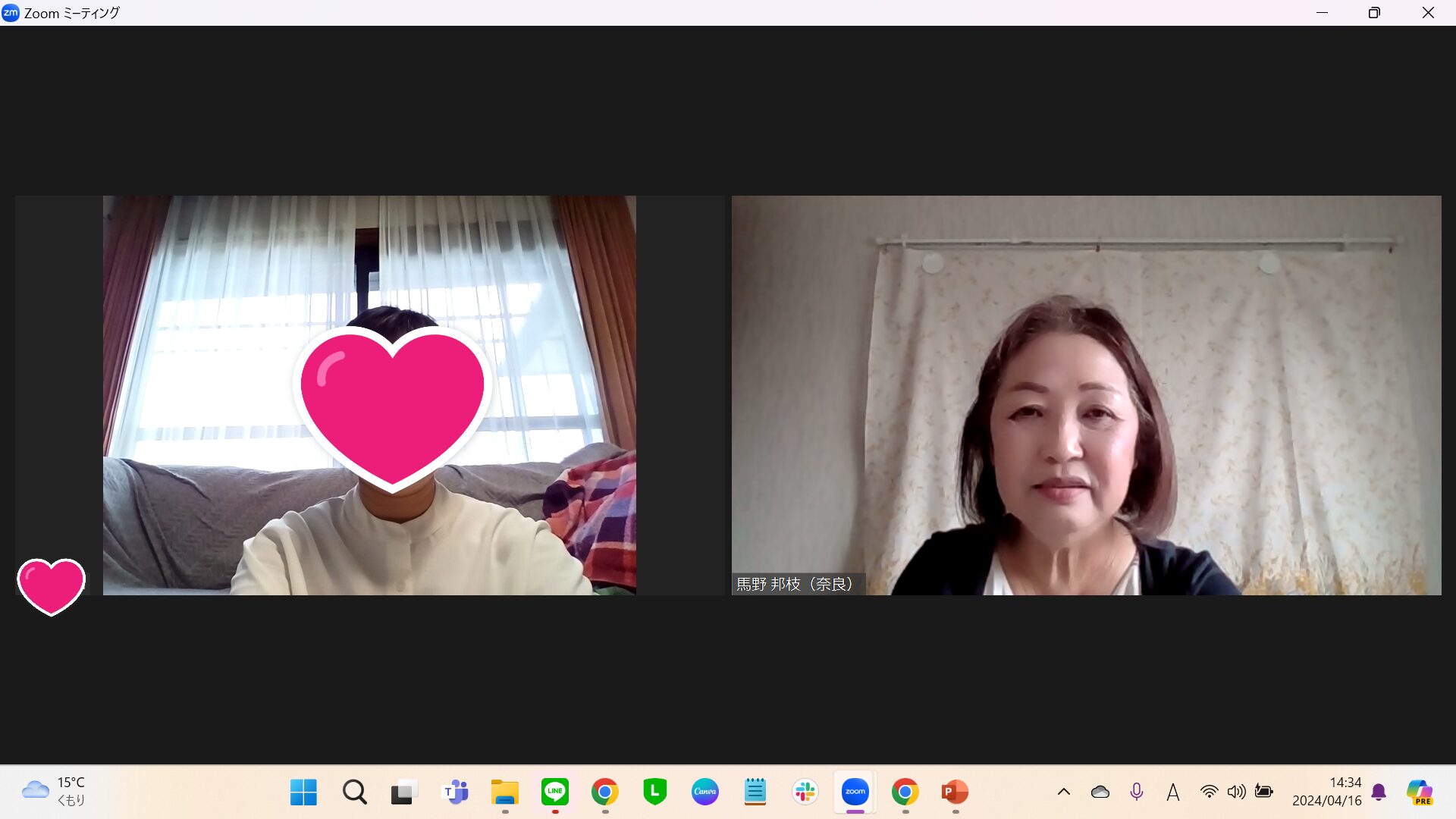Click the Zoom icon in the taskbar
Viewport: 1456px width, 819px height.
pyautogui.click(x=855, y=792)
